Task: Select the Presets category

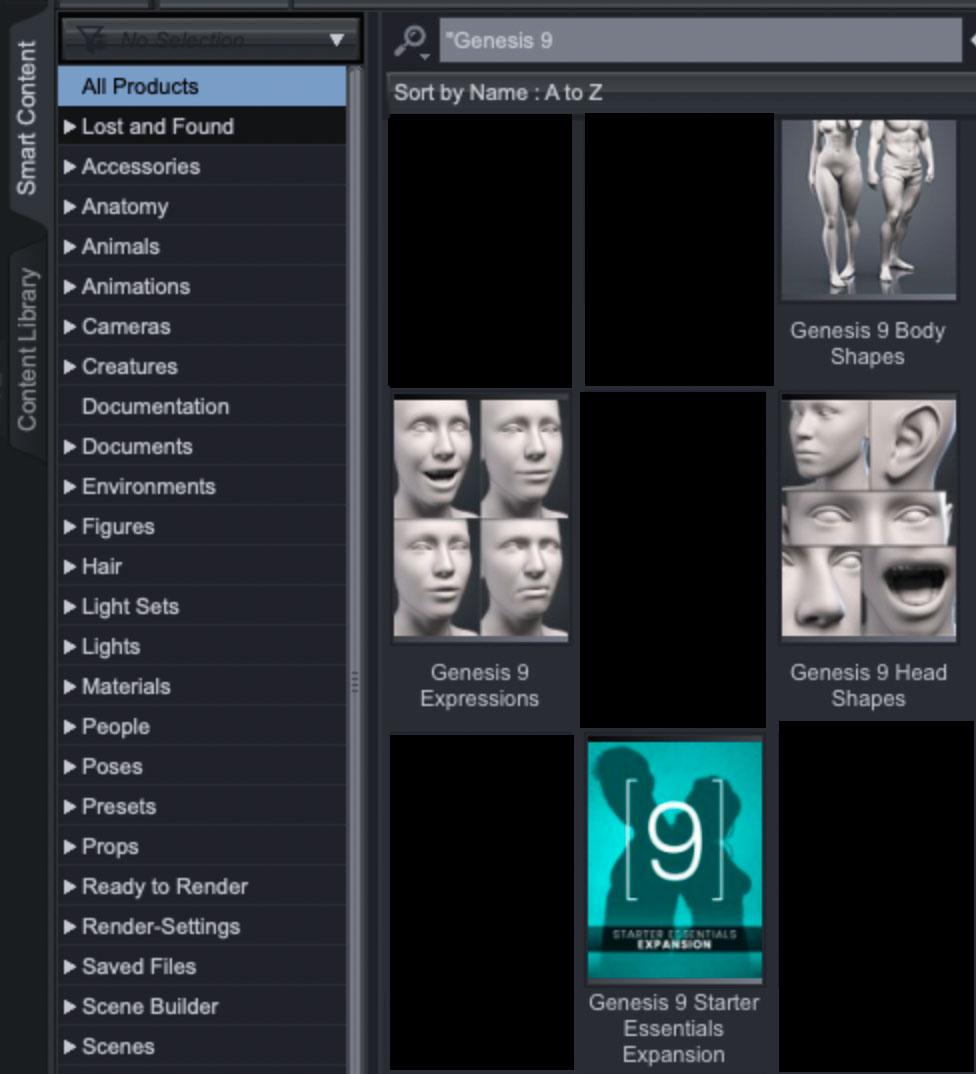Action: tap(202, 806)
